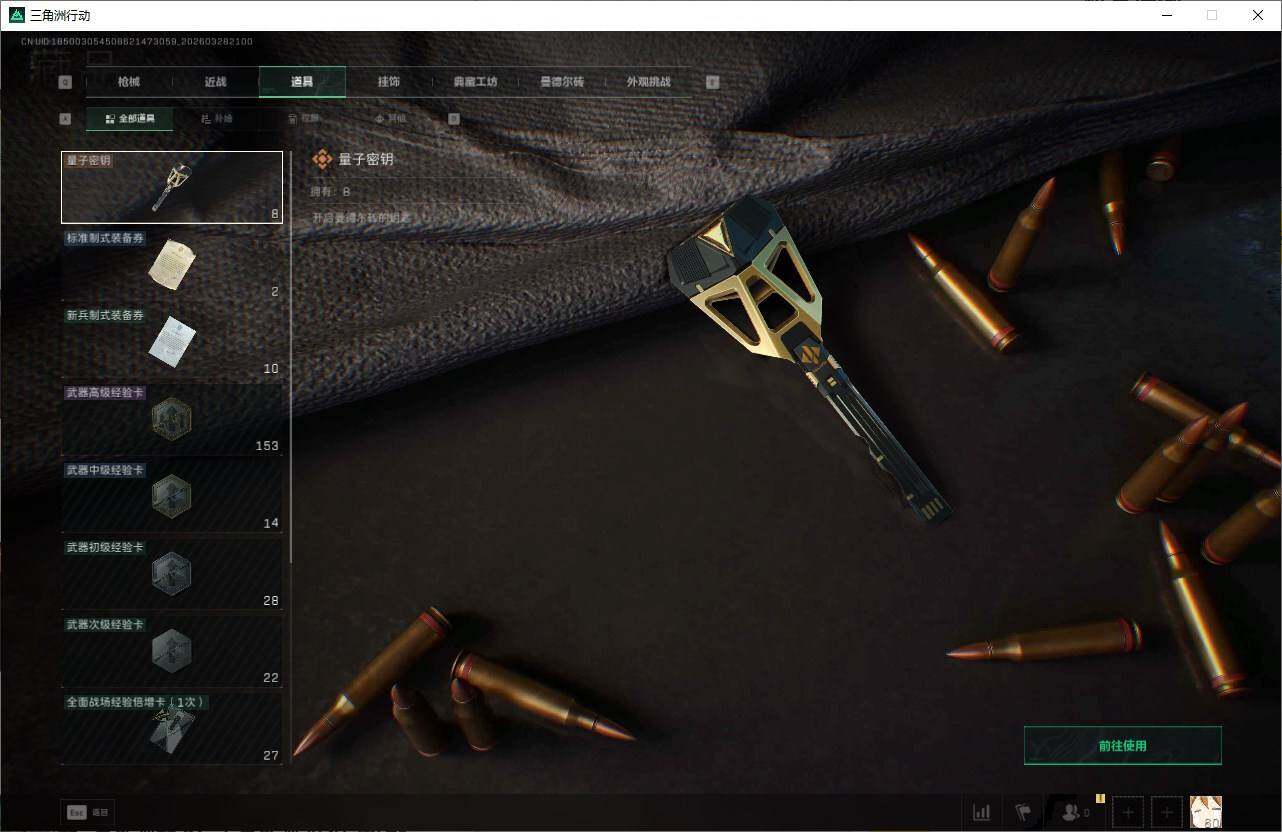Screen dimensions: 1282x832
Task: Click the orange quality icon beside 量子密钥 title
Action: 322,159
